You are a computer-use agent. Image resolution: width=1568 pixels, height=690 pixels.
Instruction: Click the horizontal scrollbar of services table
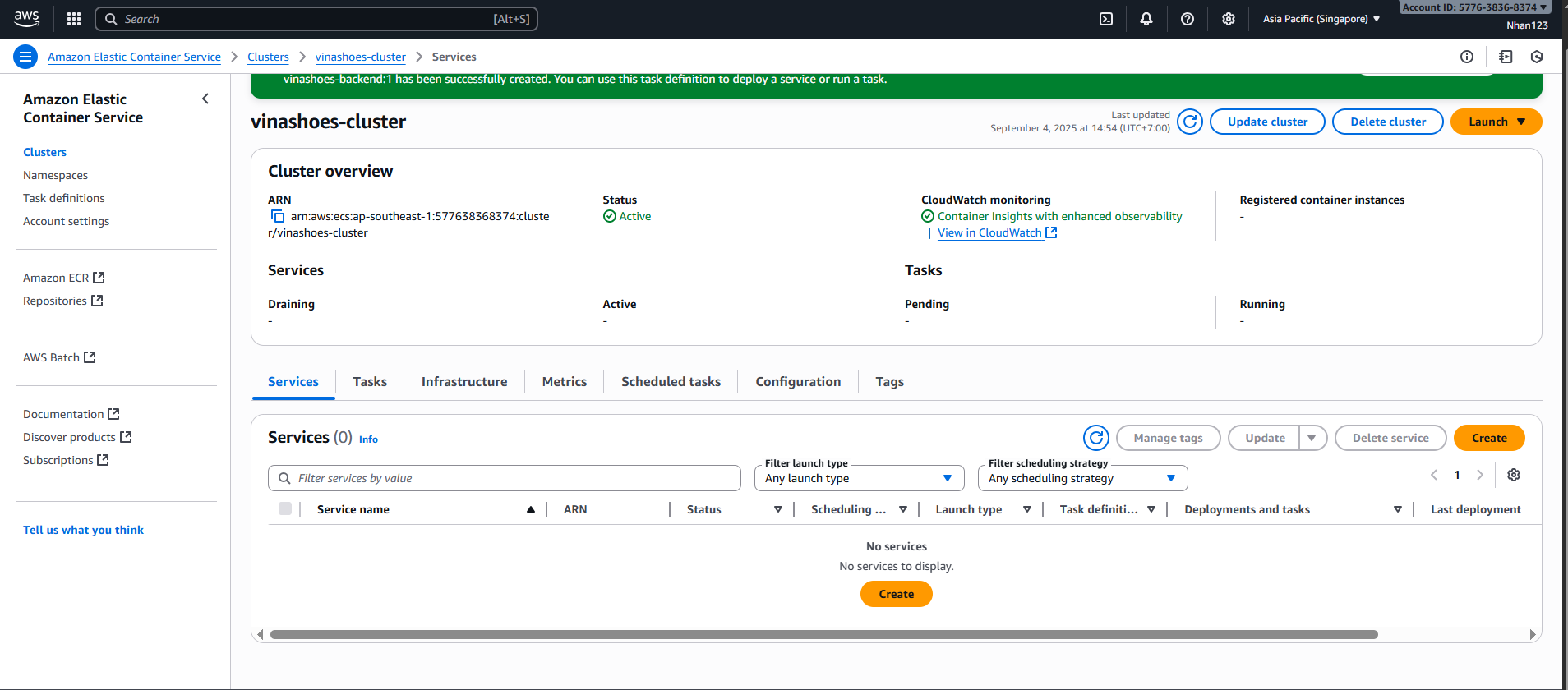[823, 634]
